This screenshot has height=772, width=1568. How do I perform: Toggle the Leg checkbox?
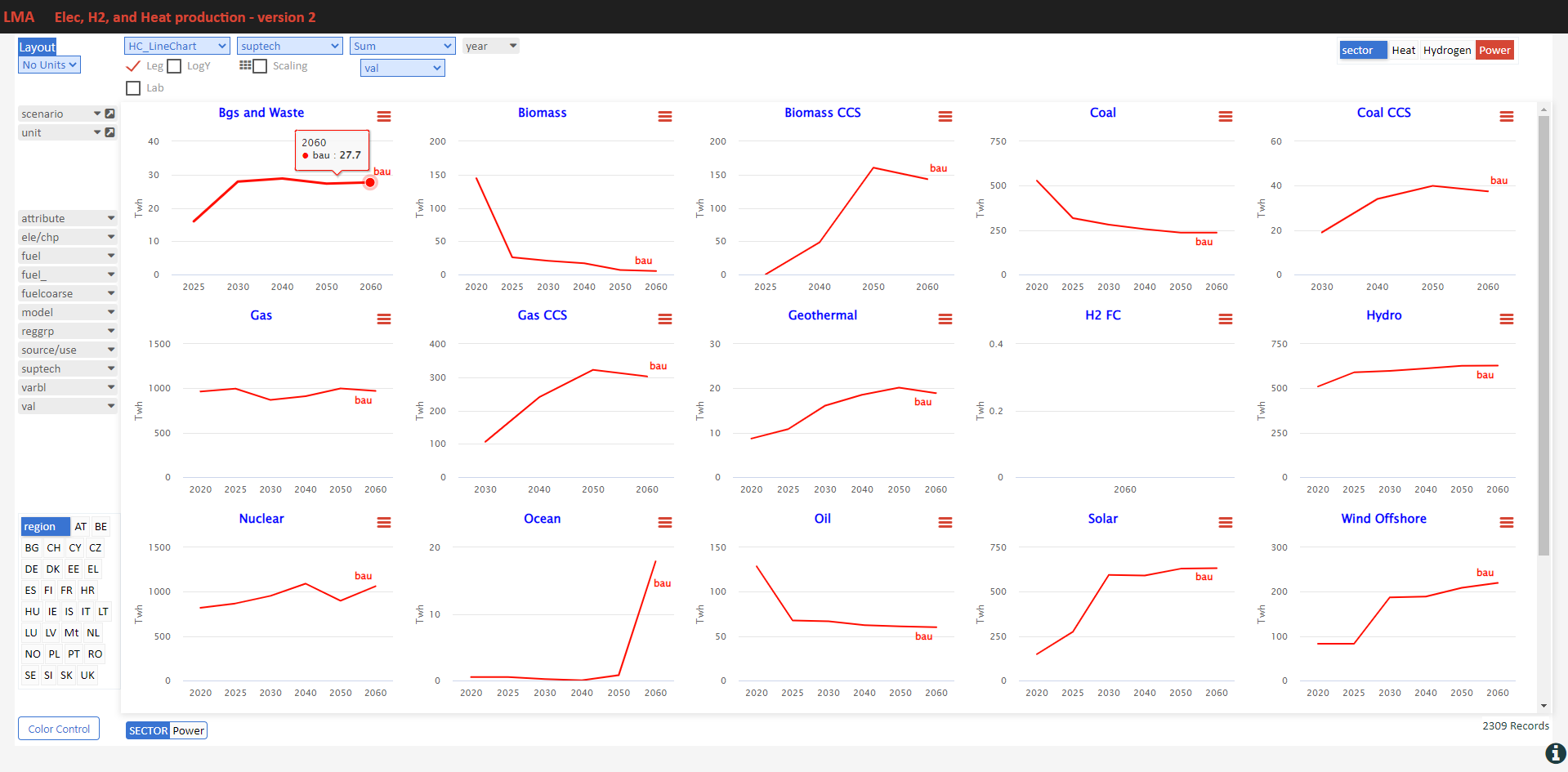tap(133, 66)
